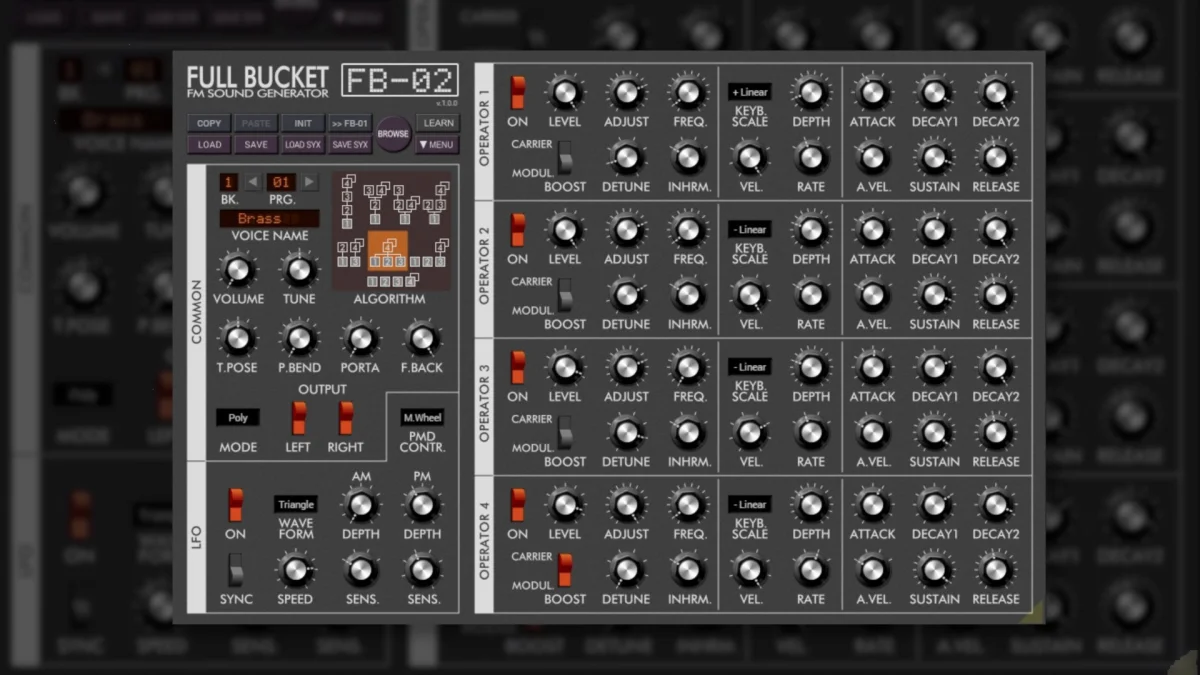Click the LOAD SYX button
This screenshot has width=1200, height=675.
click(303, 145)
